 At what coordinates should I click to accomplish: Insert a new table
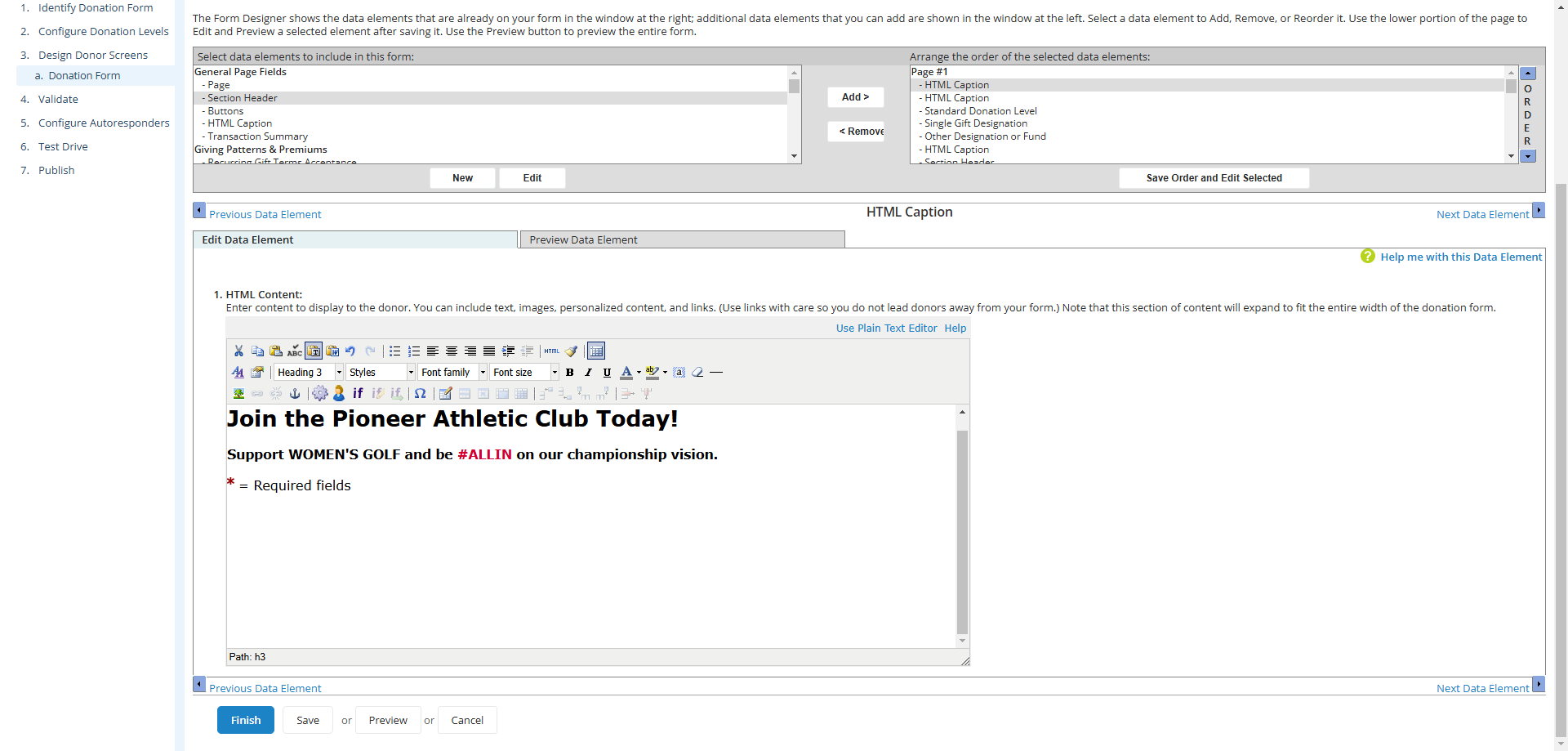pos(445,393)
